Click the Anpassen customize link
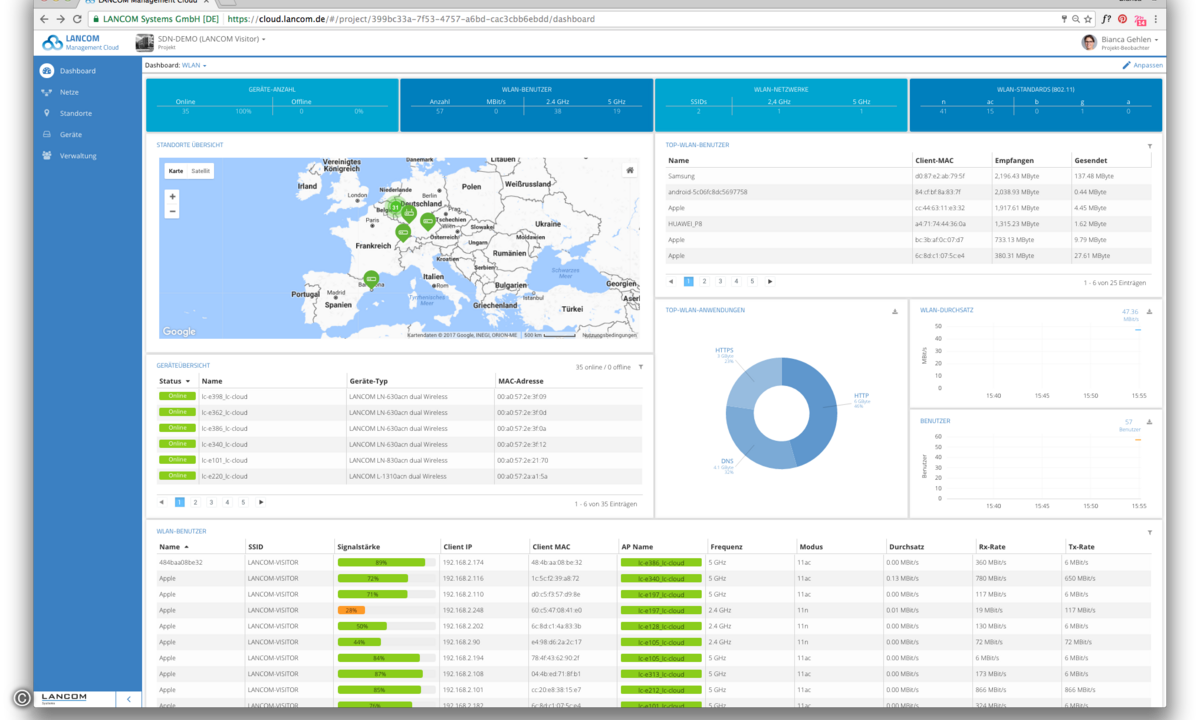Viewport: 1200px width, 720px height. coord(1142,65)
